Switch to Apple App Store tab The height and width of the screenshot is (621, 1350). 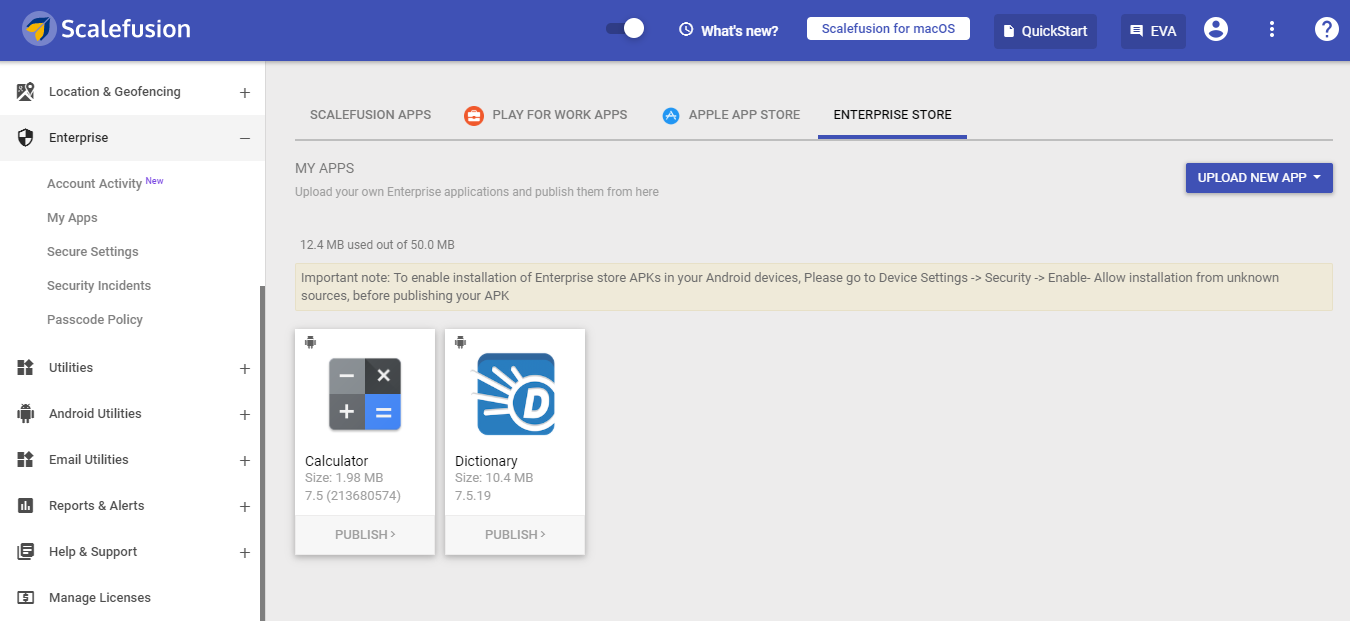pos(731,115)
